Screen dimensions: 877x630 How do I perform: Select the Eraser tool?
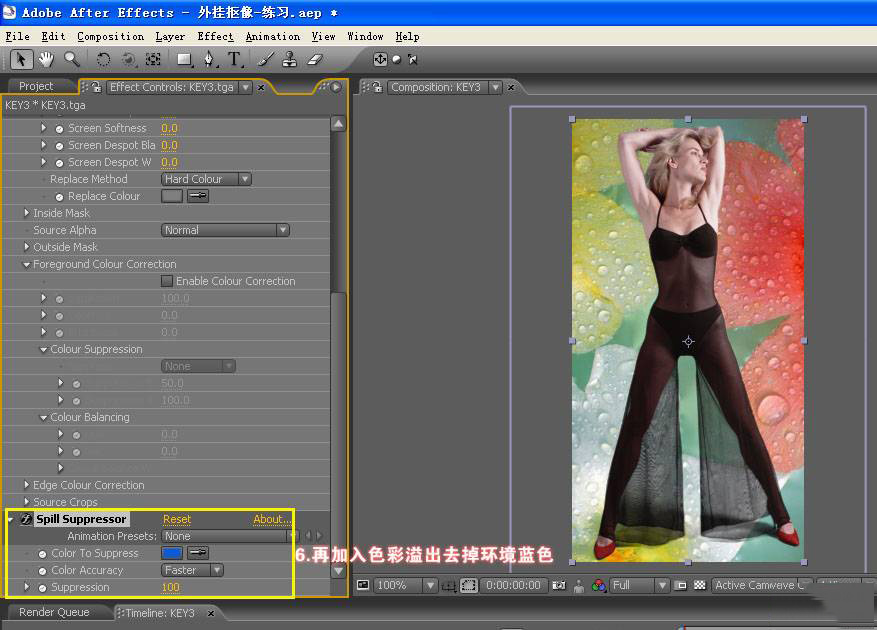click(x=316, y=59)
